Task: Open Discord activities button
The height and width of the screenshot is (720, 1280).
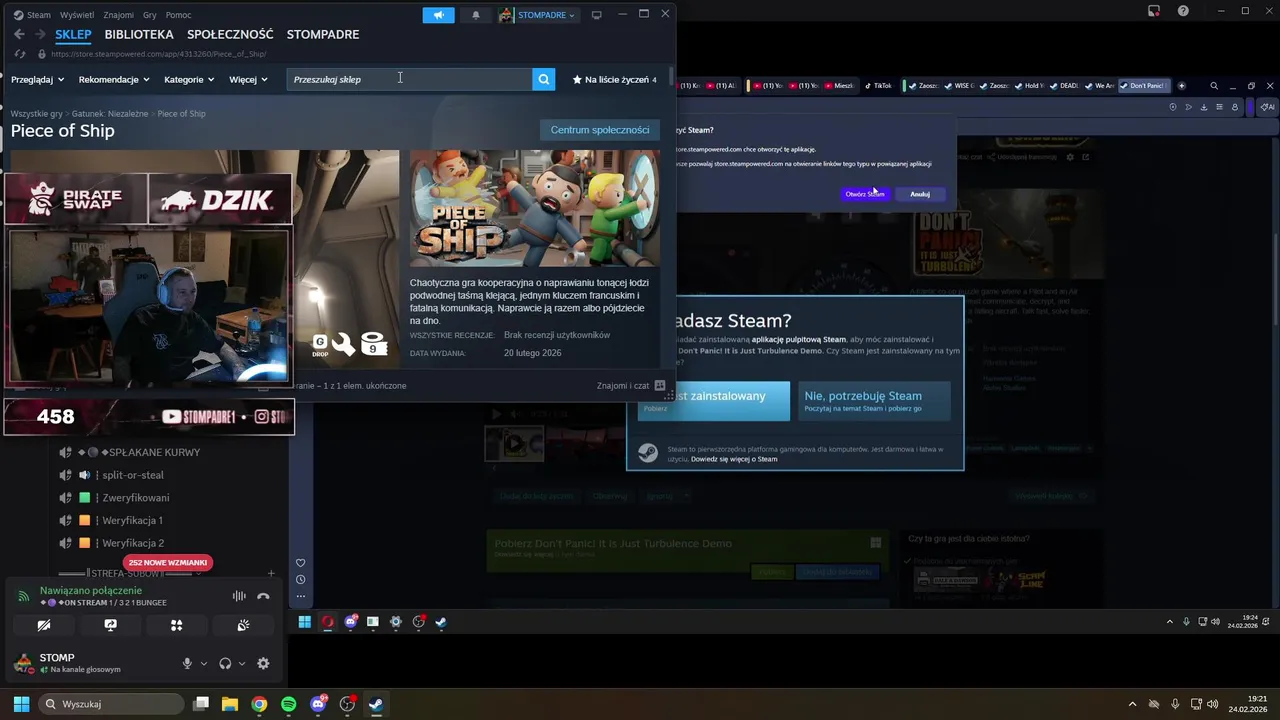Action: coord(176,625)
